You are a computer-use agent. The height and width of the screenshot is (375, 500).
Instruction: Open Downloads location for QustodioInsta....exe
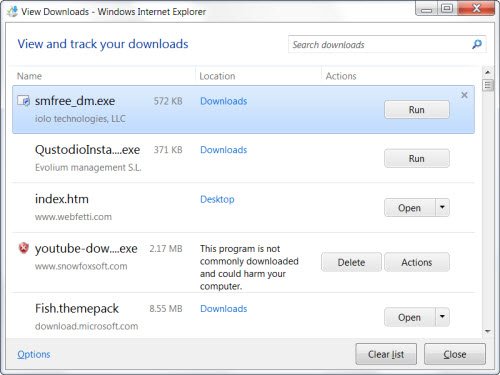(x=224, y=150)
